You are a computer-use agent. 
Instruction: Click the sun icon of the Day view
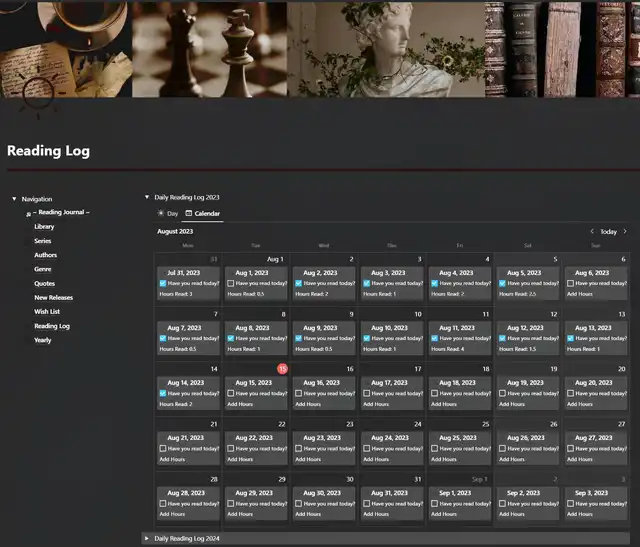[161, 214]
